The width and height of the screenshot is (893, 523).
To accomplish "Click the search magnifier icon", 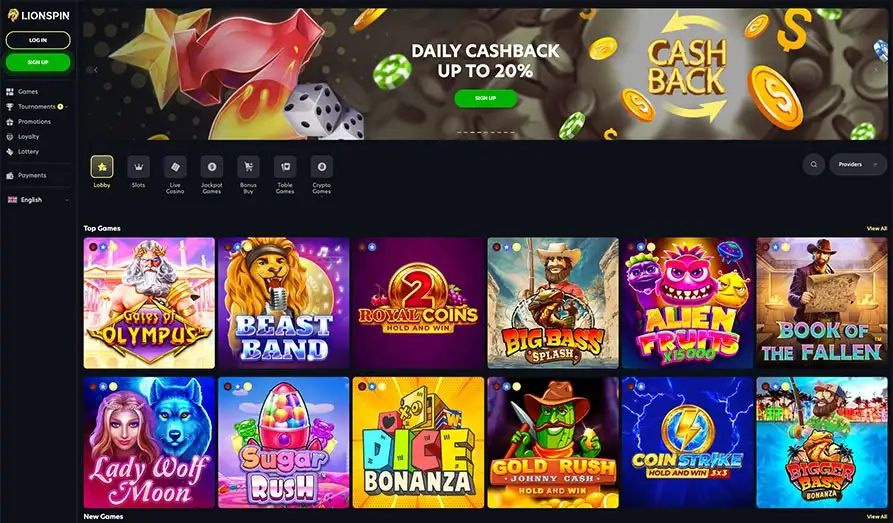I will pyautogui.click(x=814, y=164).
